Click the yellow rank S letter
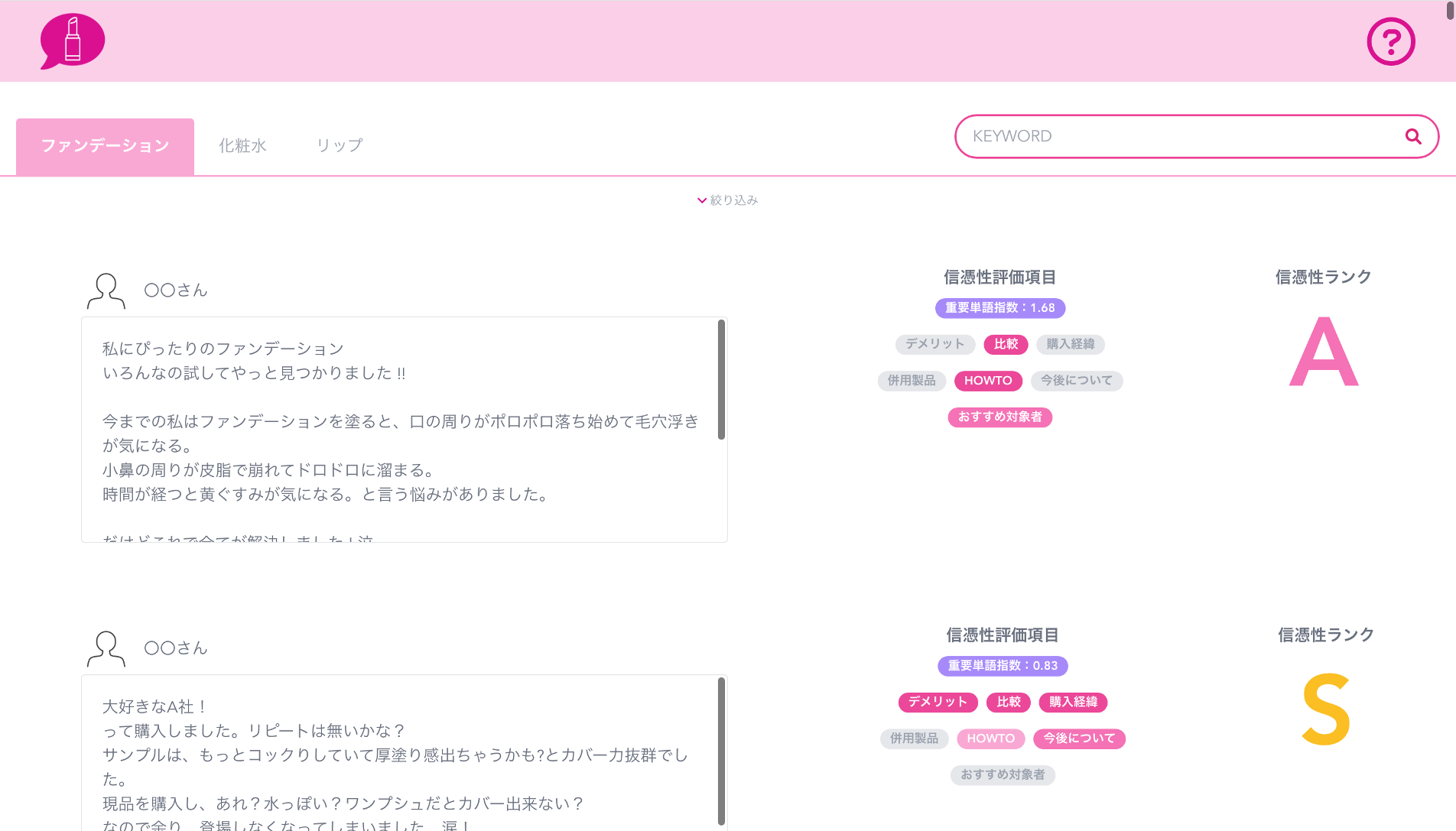Viewport: 1456px width, 831px height. pyautogui.click(x=1327, y=709)
